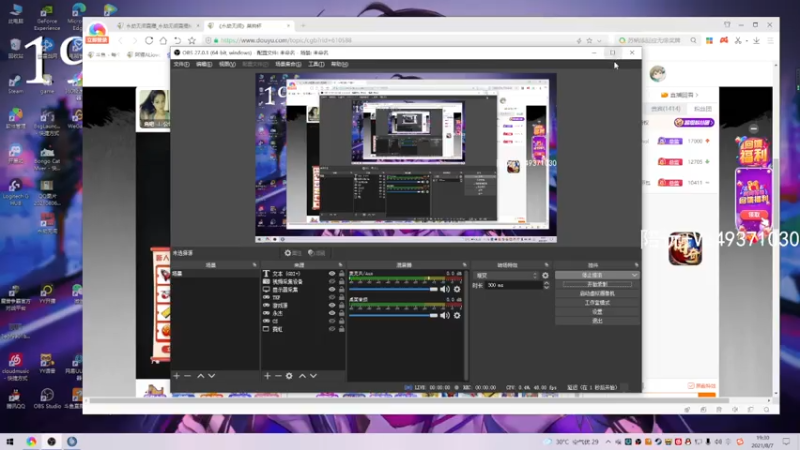Bookmark page with browser star icon
Screen dimensions: 800x450
click(192, 40)
